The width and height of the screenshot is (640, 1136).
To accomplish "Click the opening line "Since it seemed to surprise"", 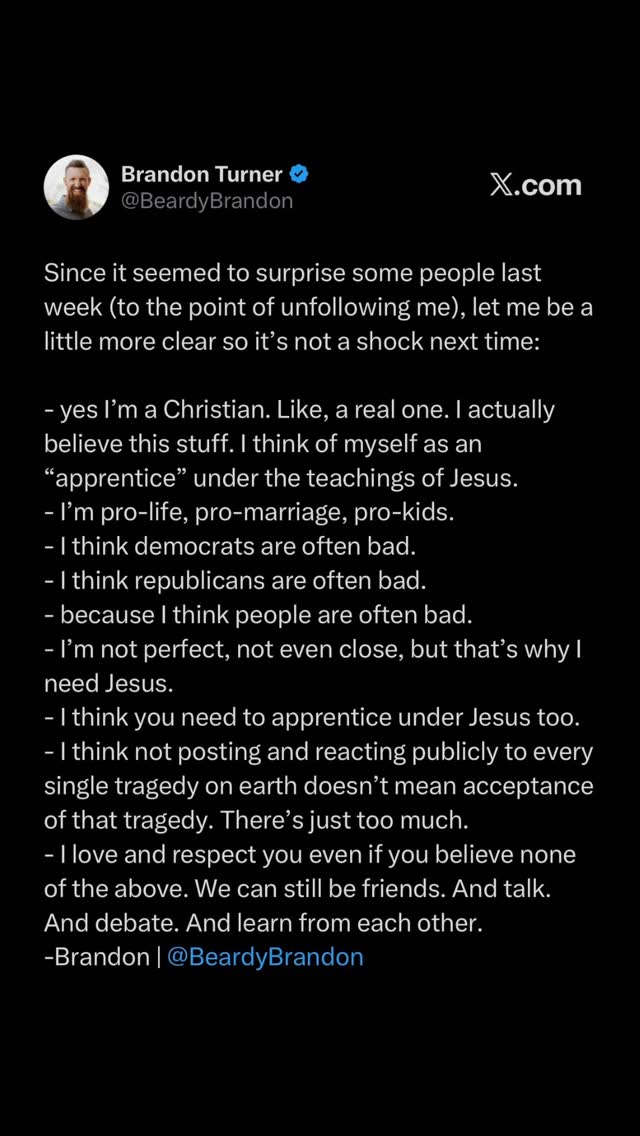I will tap(292, 273).
